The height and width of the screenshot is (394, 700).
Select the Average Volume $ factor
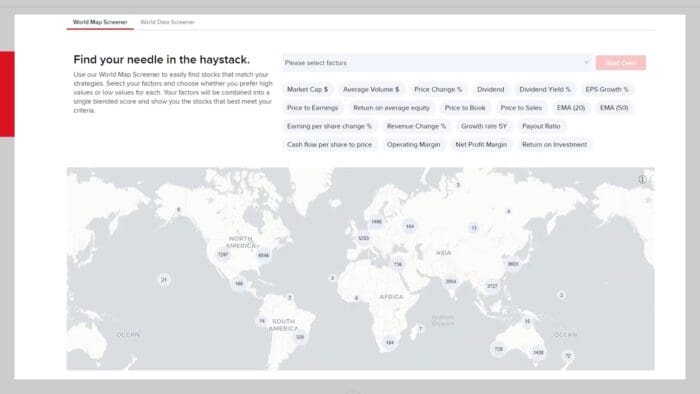371,89
